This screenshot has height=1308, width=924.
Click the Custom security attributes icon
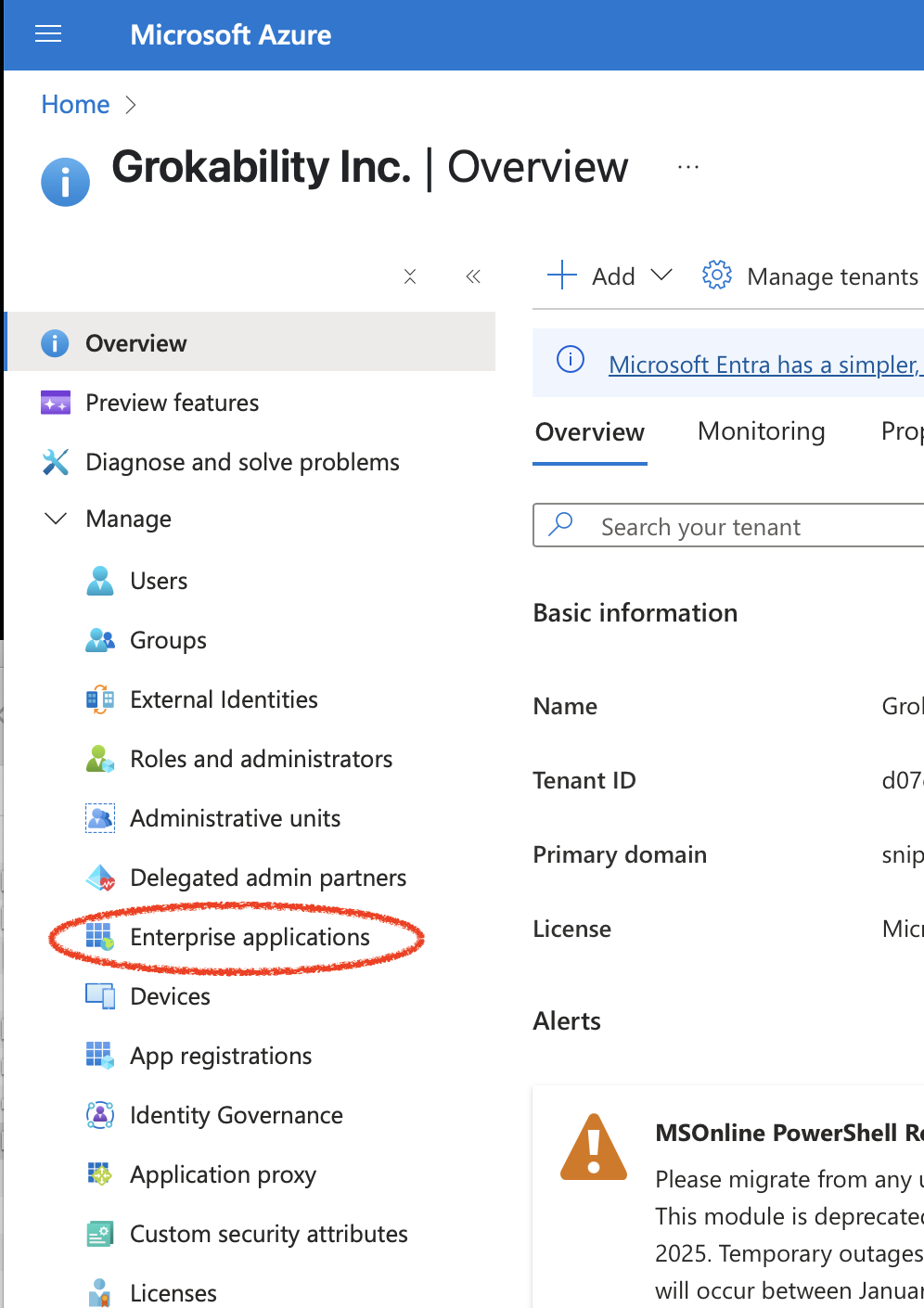tap(100, 1234)
